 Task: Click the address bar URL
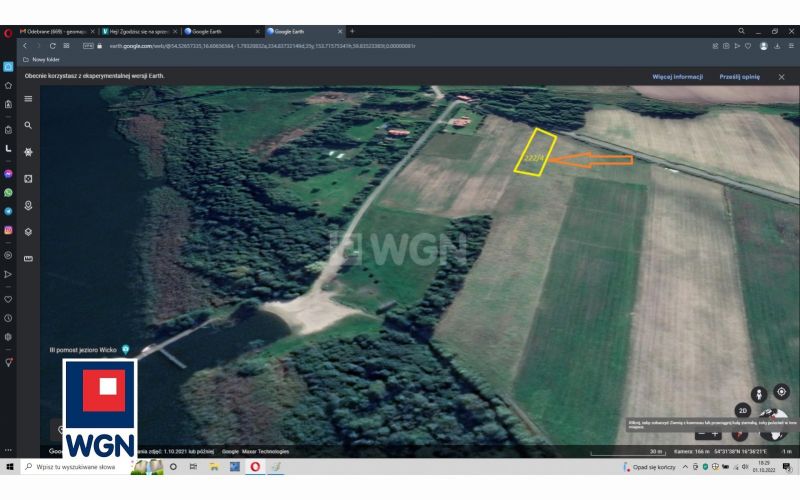[x=262, y=46]
